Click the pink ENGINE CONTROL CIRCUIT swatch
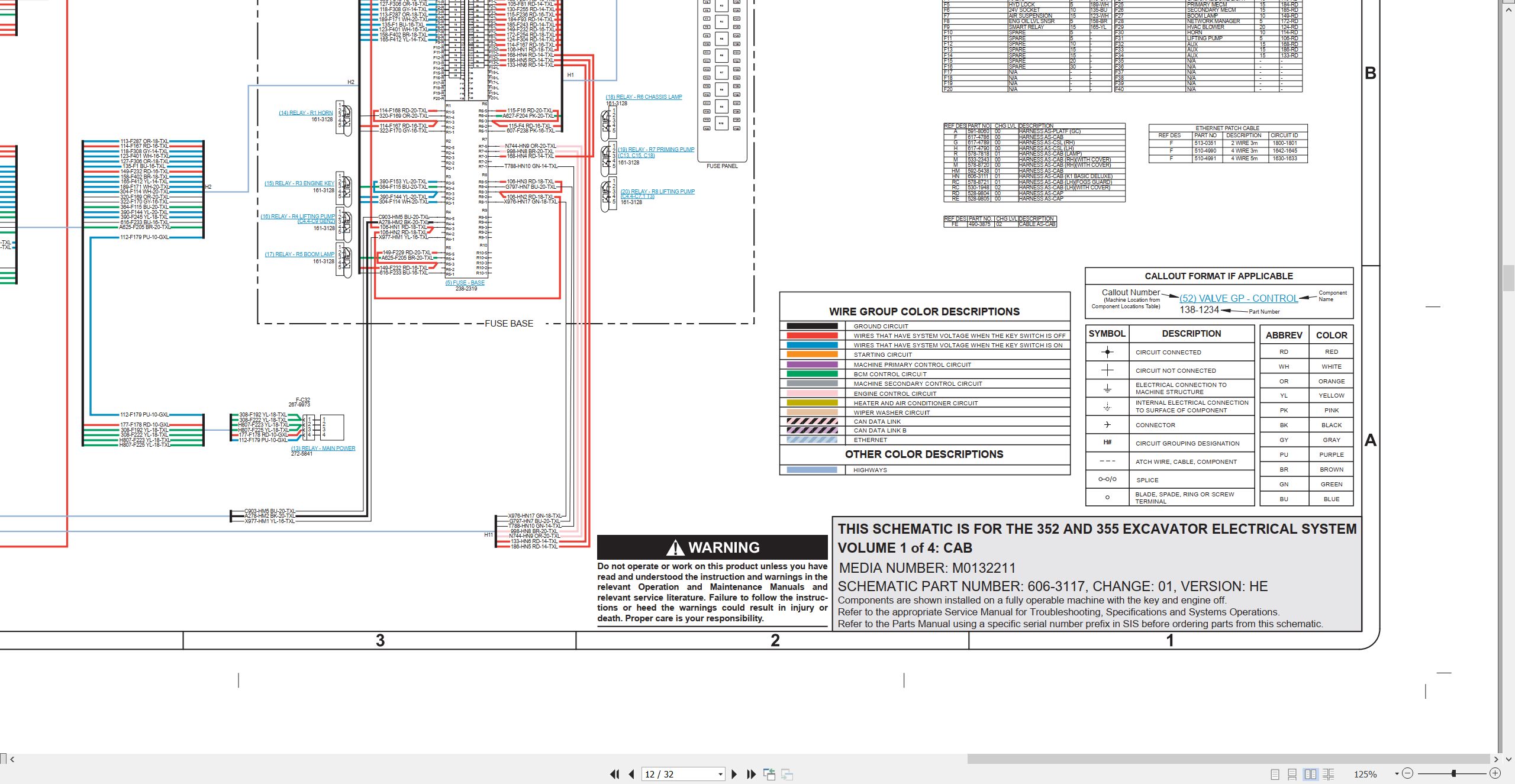This screenshot has width=1515, height=784. pyautogui.click(x=812, y=393)
